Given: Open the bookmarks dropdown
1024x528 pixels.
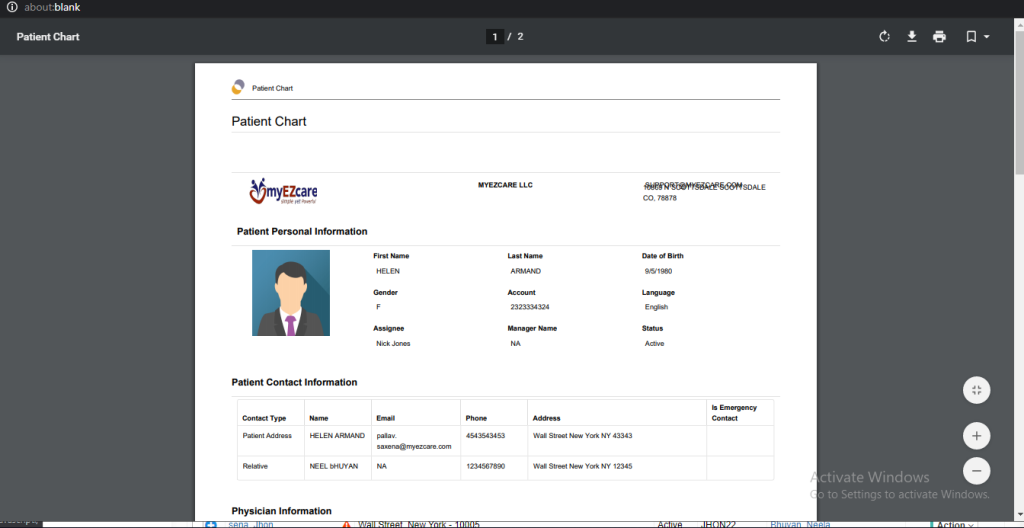Looking at the screenshot, I should (x=978, y=37).
